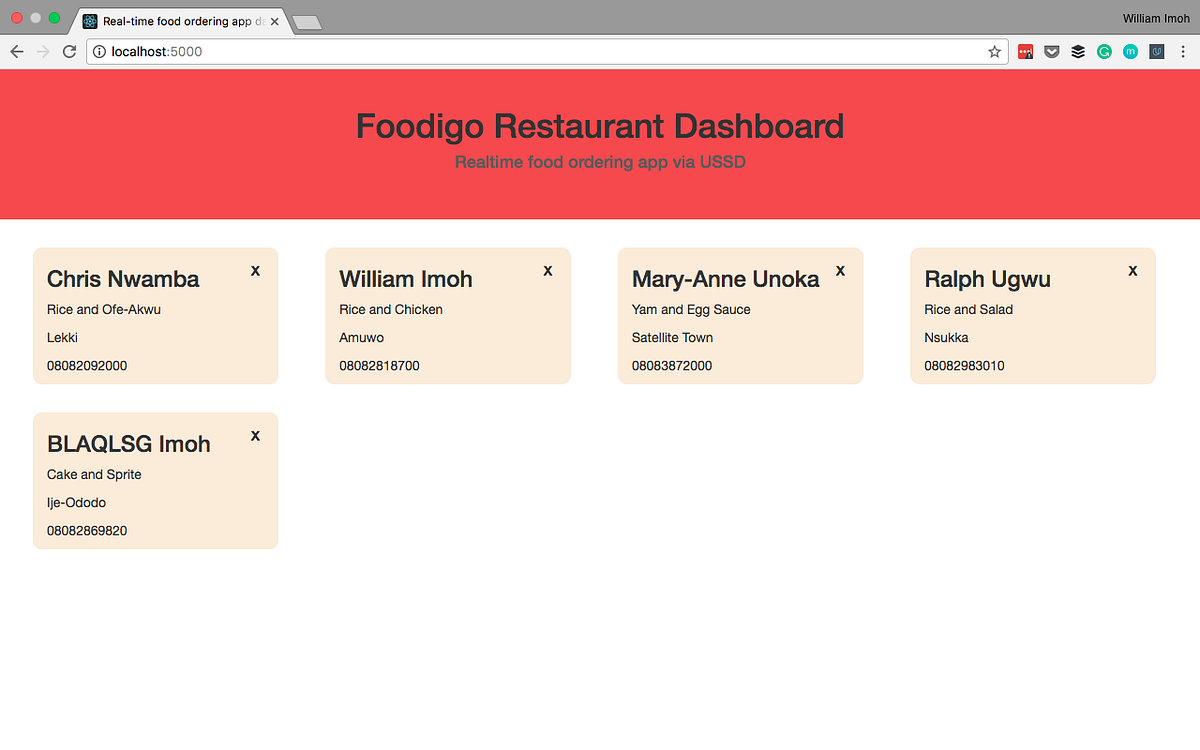This screenshot has width=1200, height=750.
Task: Dismiss Chris Nwamba's order
Action: click(x=255, y=270)
